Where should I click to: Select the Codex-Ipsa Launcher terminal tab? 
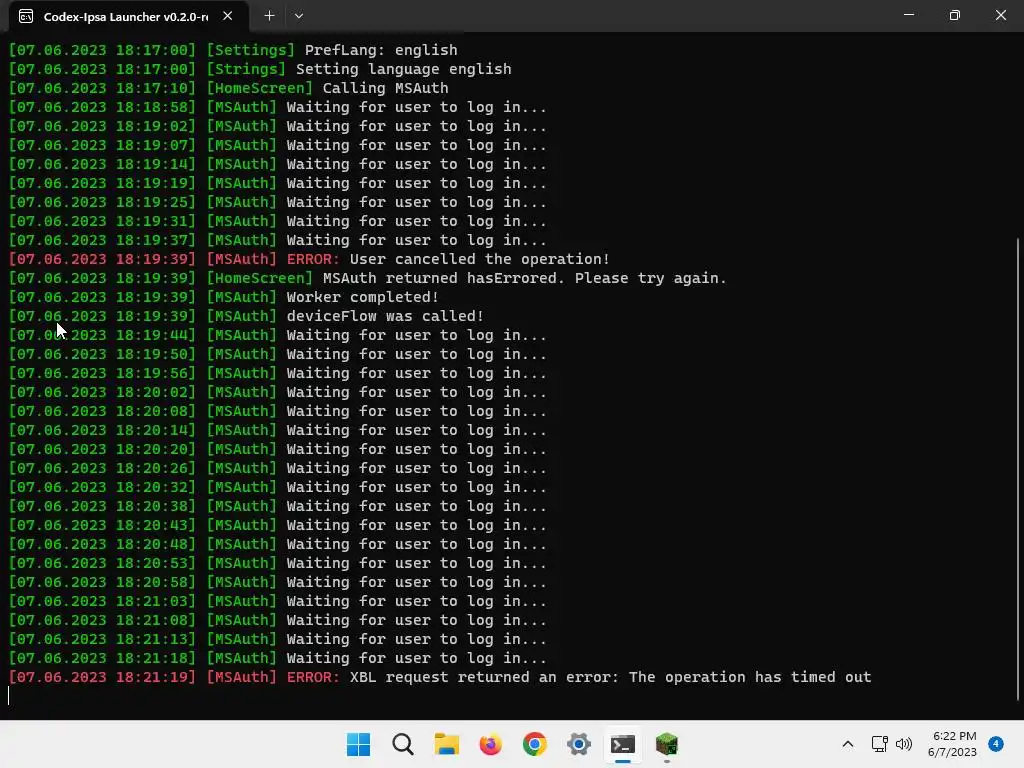coord(128,16)
